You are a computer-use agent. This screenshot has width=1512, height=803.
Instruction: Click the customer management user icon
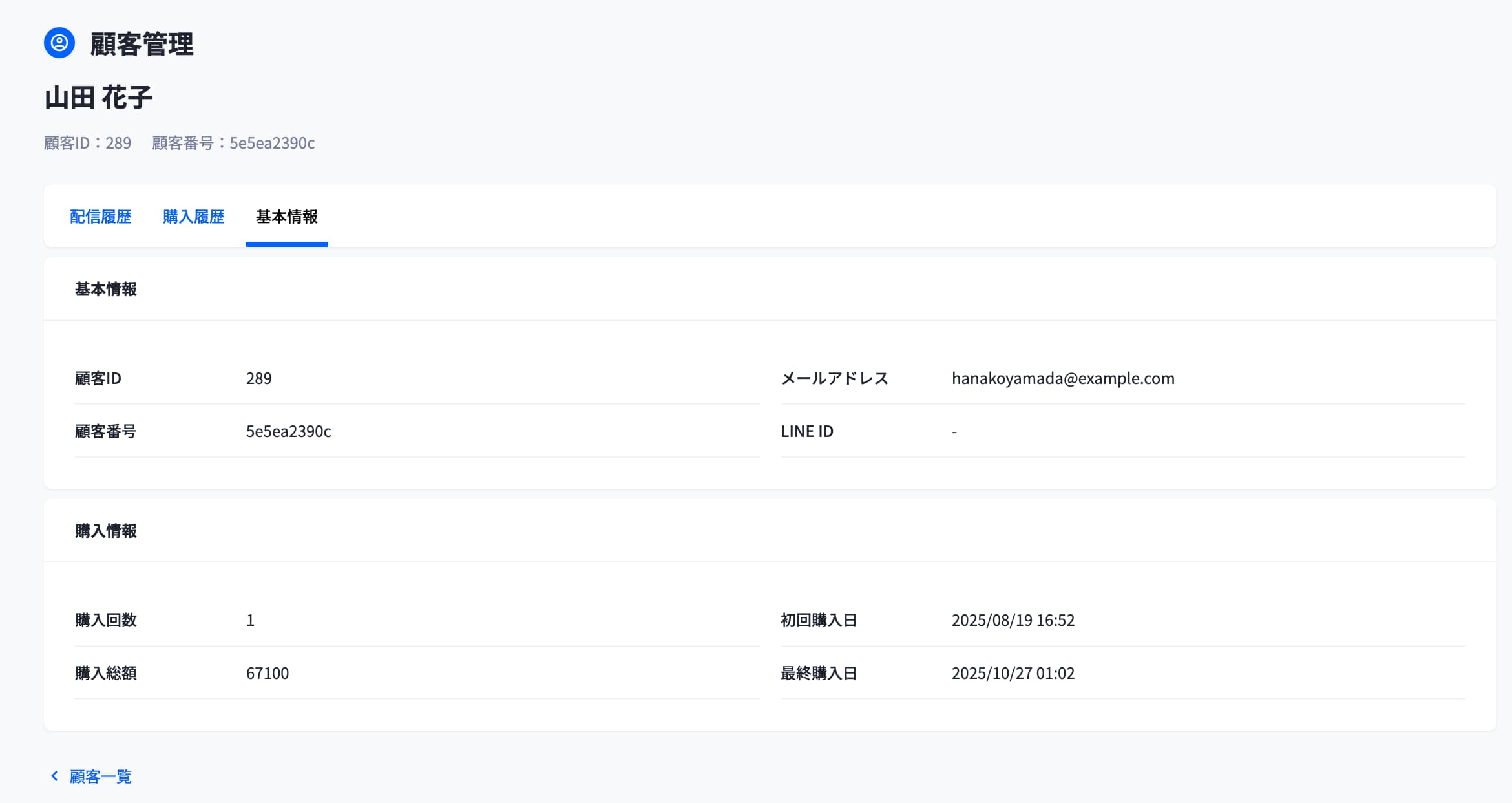point(59,43)
